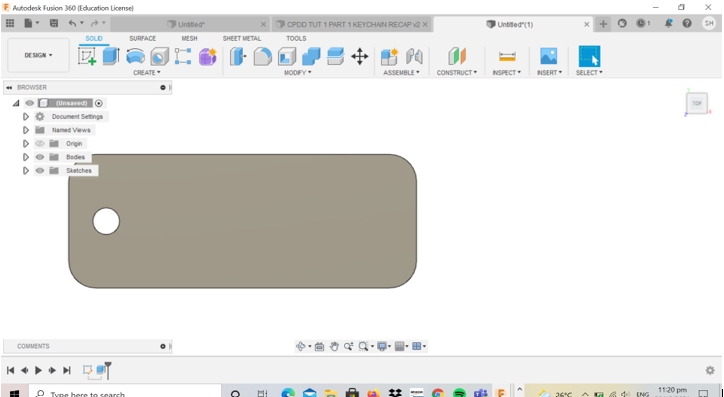Screen dimensions: 724x397
Task: Show the Origin folder with its eye icon
Action: (x=40, y=144)
